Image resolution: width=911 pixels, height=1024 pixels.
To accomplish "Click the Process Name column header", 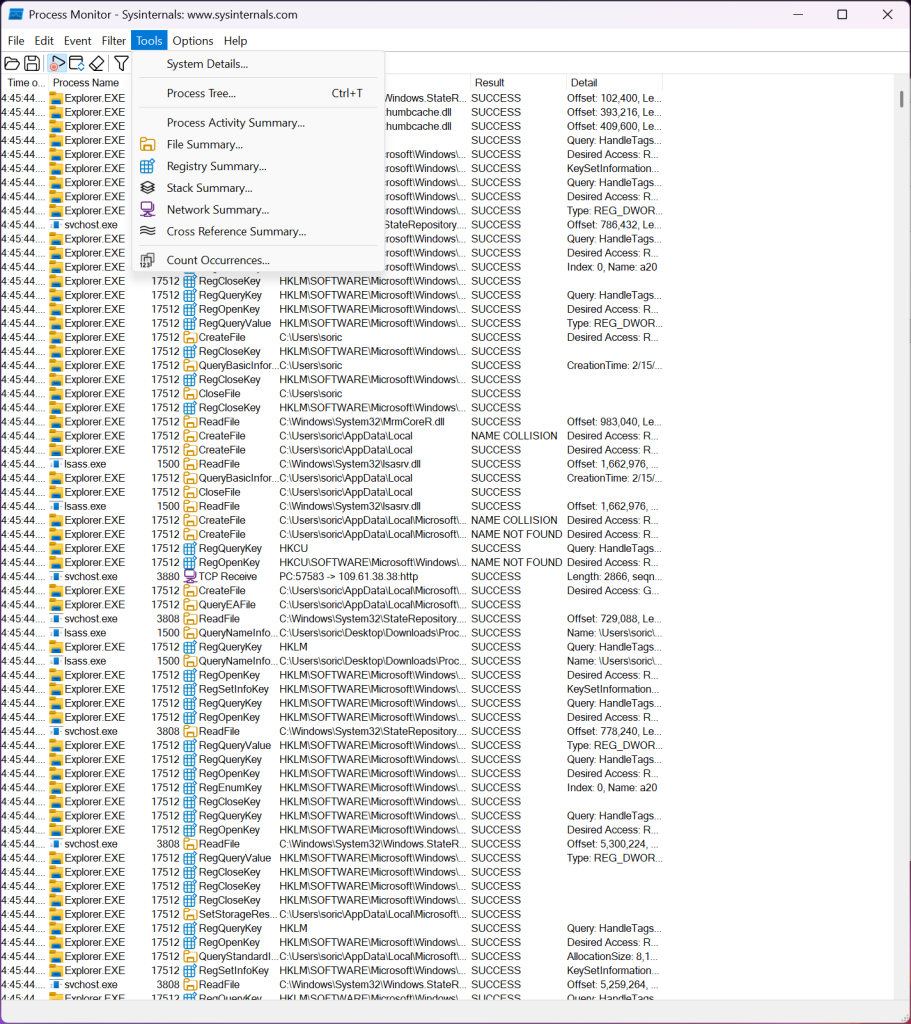I will coord(86,83).
